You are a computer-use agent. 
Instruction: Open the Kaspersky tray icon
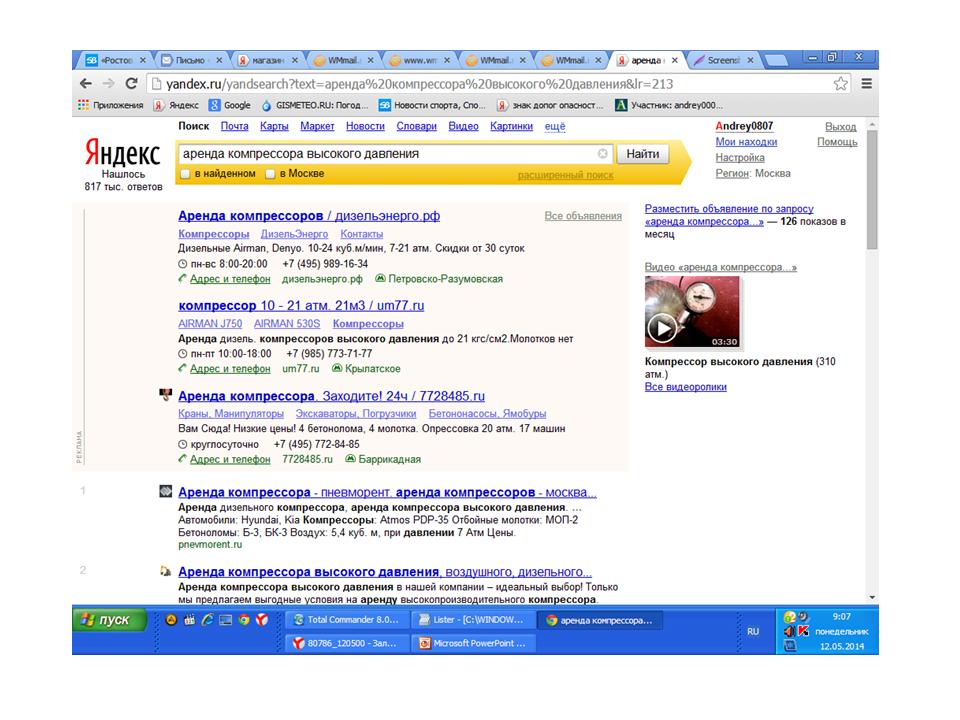(803, 631)
